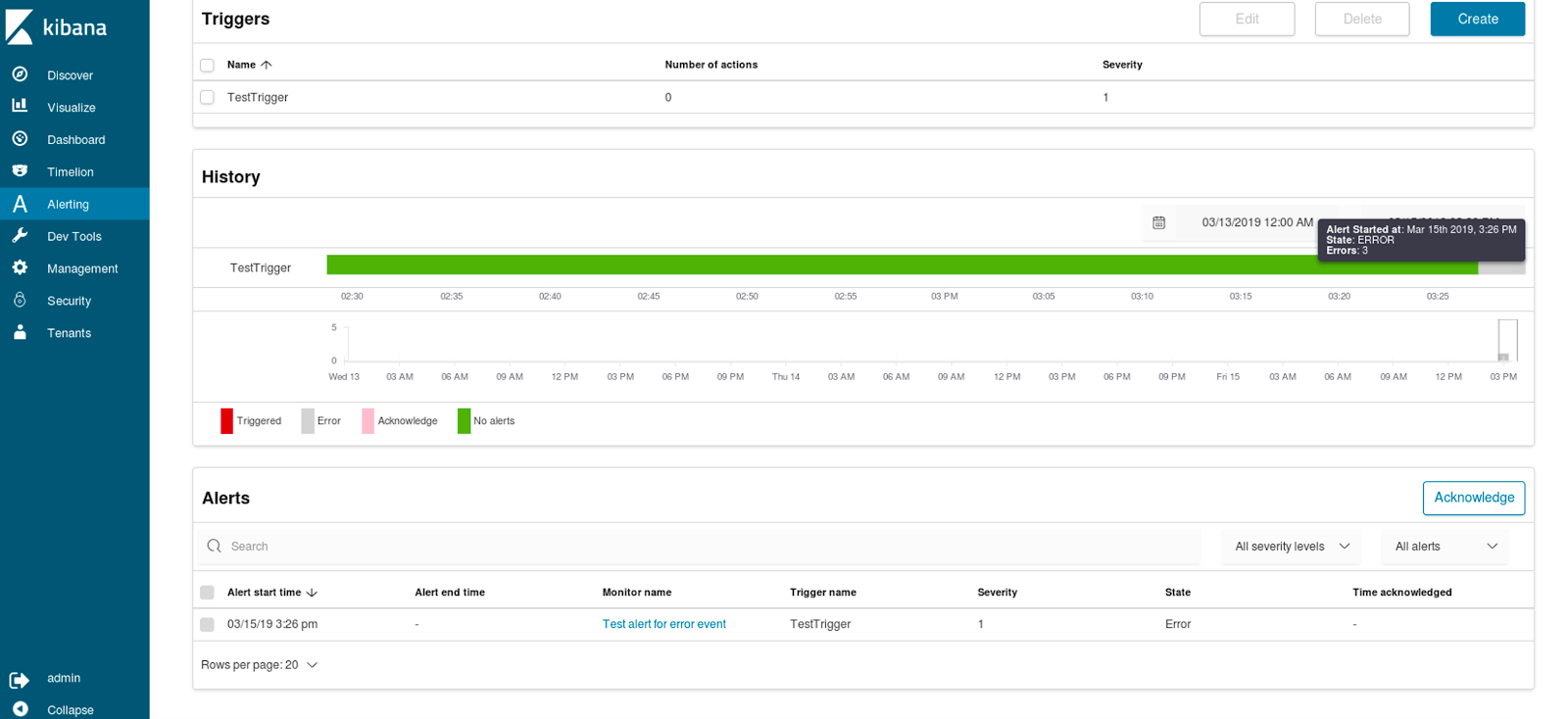Select all triggers checkbox
Image resolution: width=1568 pixels, height=719 pixels.
click(207, 66)
